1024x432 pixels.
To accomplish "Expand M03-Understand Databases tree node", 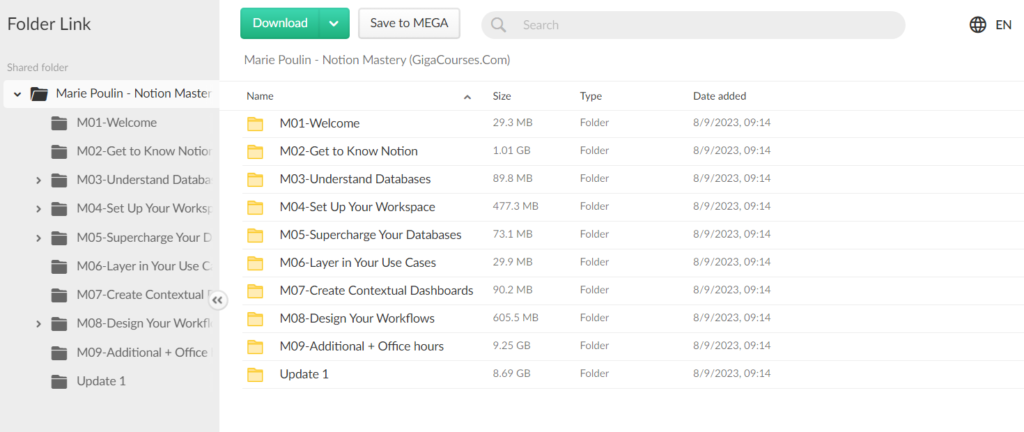I will [38, 181].
